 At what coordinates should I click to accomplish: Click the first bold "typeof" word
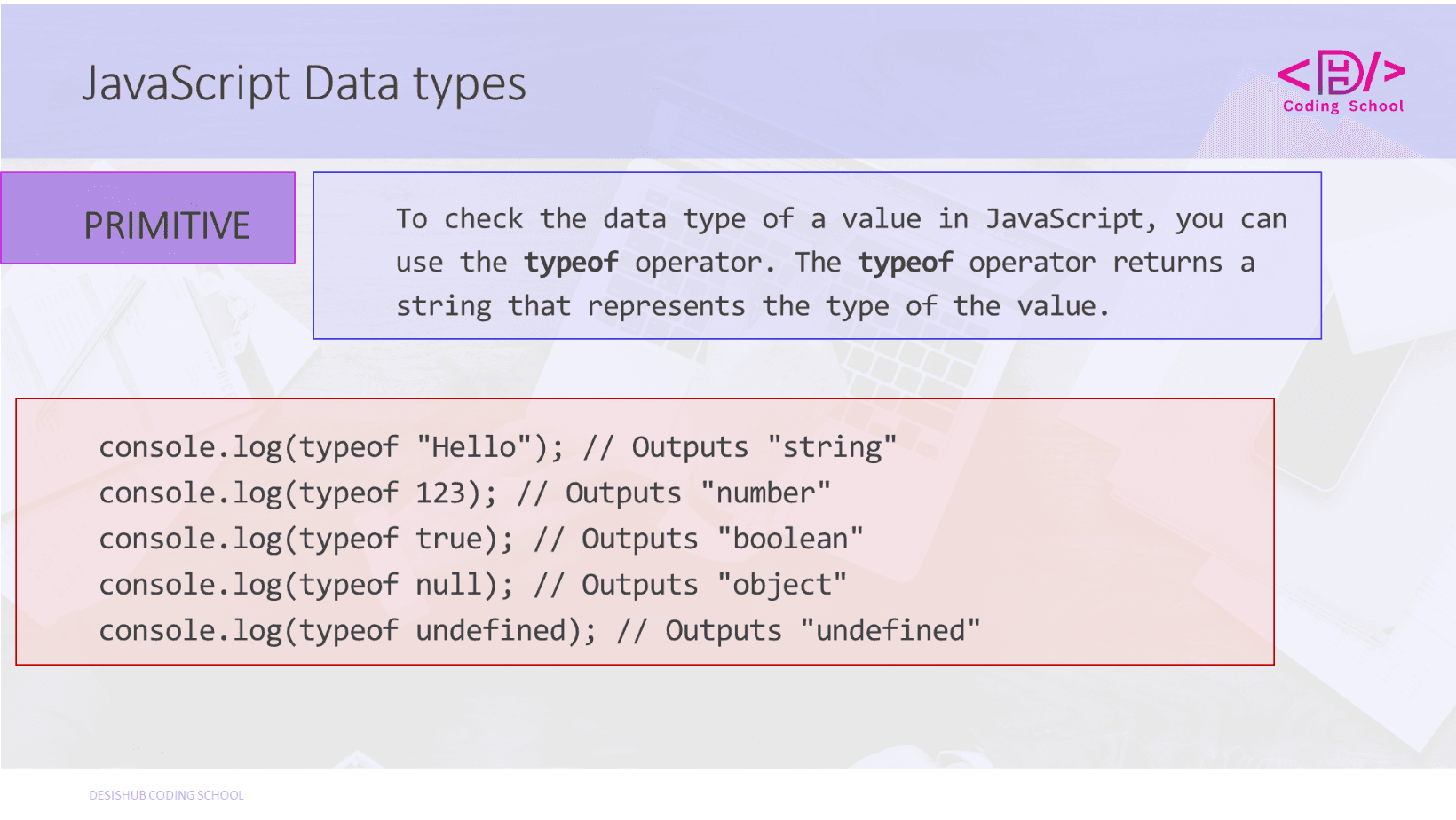pyautogui.click(x=571, y=263)
